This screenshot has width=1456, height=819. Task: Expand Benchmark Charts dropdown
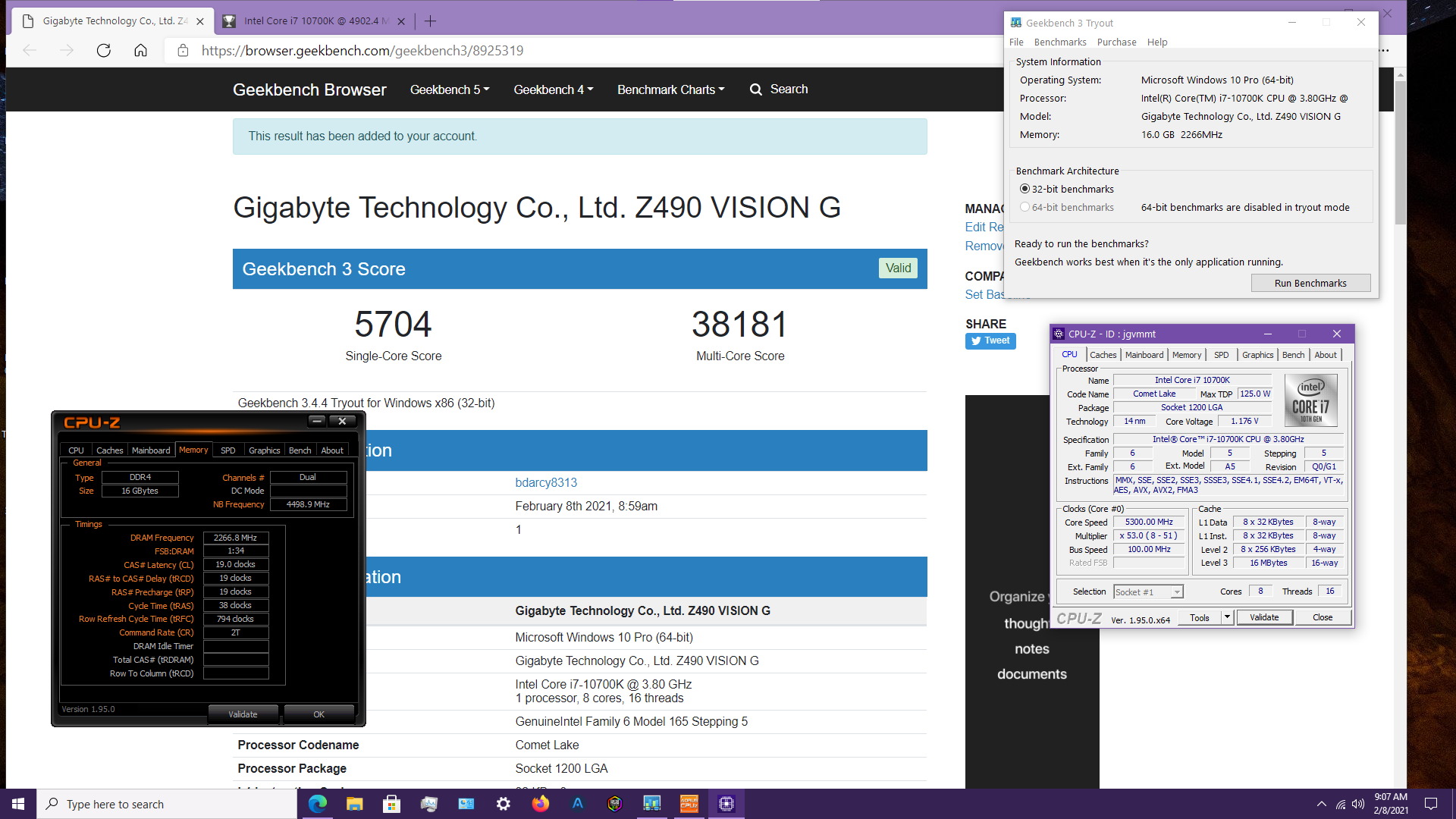click(671, 89)
